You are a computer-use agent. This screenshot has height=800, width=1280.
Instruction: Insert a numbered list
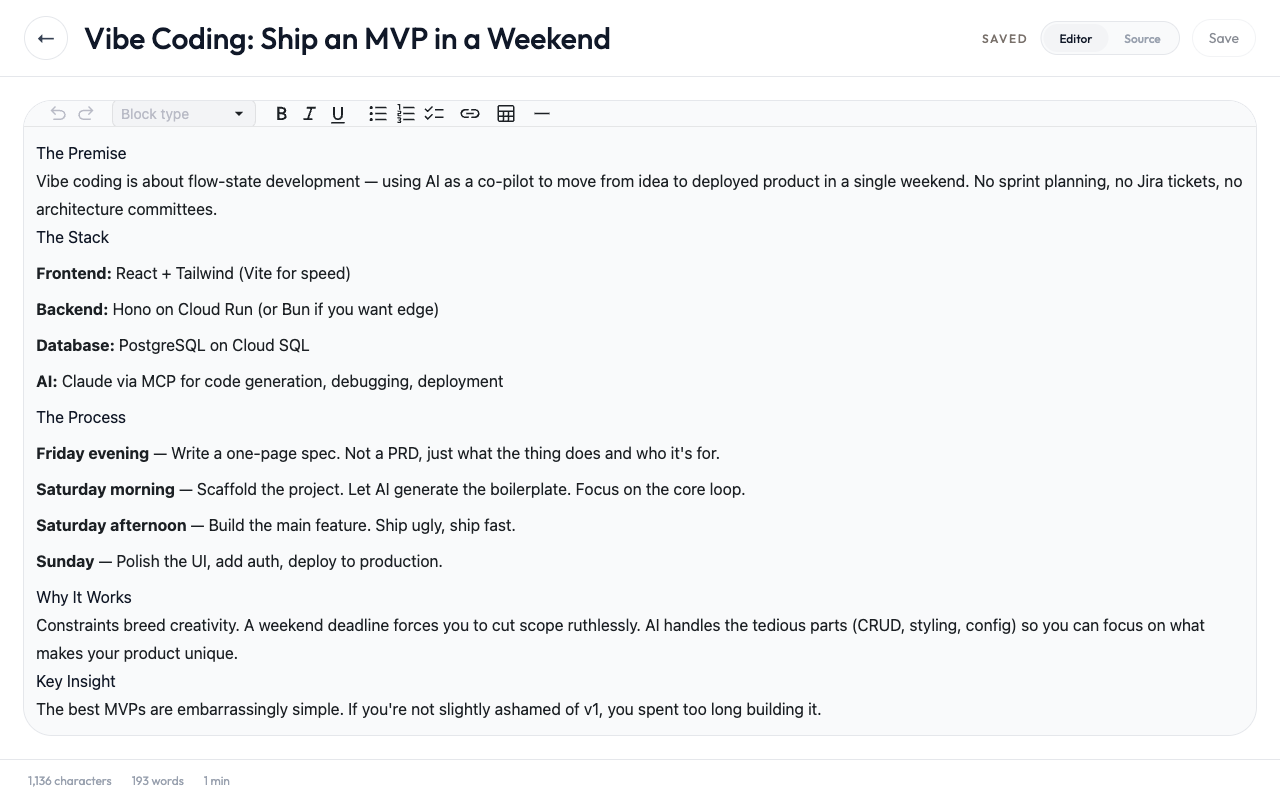pos(405,114)
